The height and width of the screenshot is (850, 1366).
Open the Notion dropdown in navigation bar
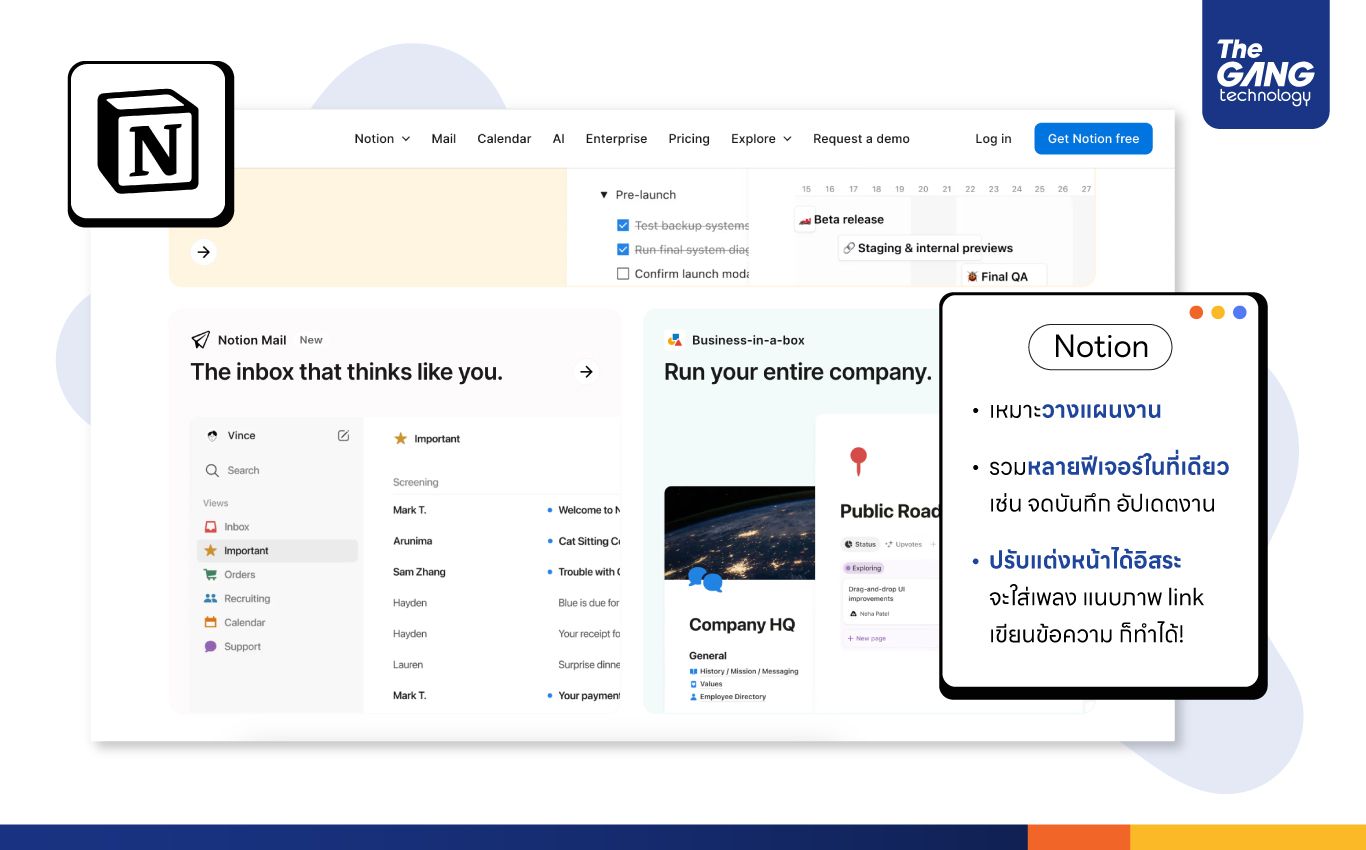click(382, 139)
